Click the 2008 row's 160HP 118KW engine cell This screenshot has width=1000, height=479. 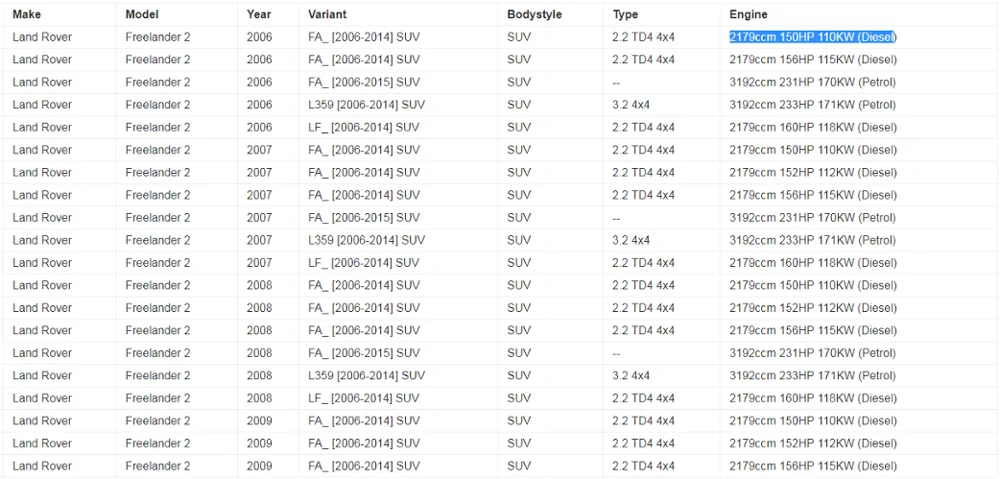coord(812,398)
